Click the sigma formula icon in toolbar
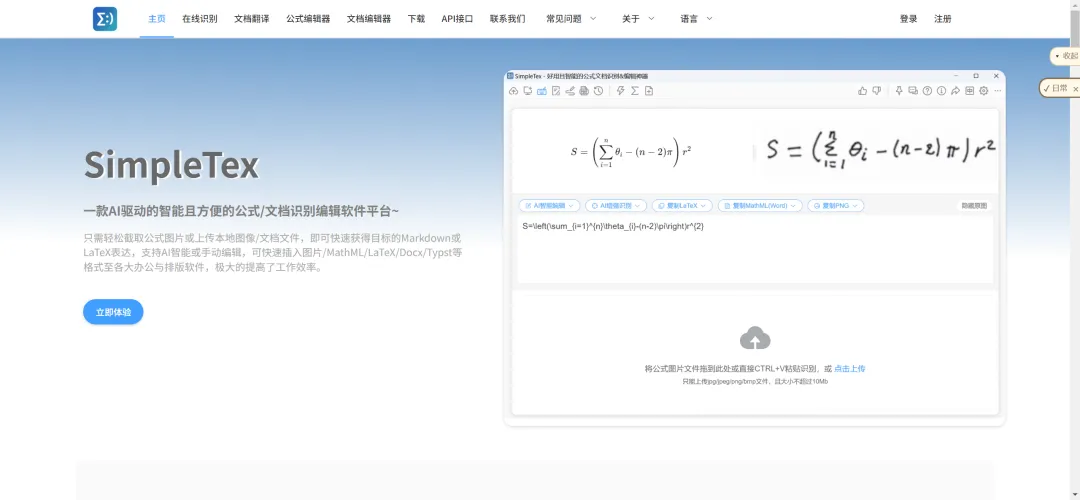Viewport: 1080px width, 500px height. (634, 91)
